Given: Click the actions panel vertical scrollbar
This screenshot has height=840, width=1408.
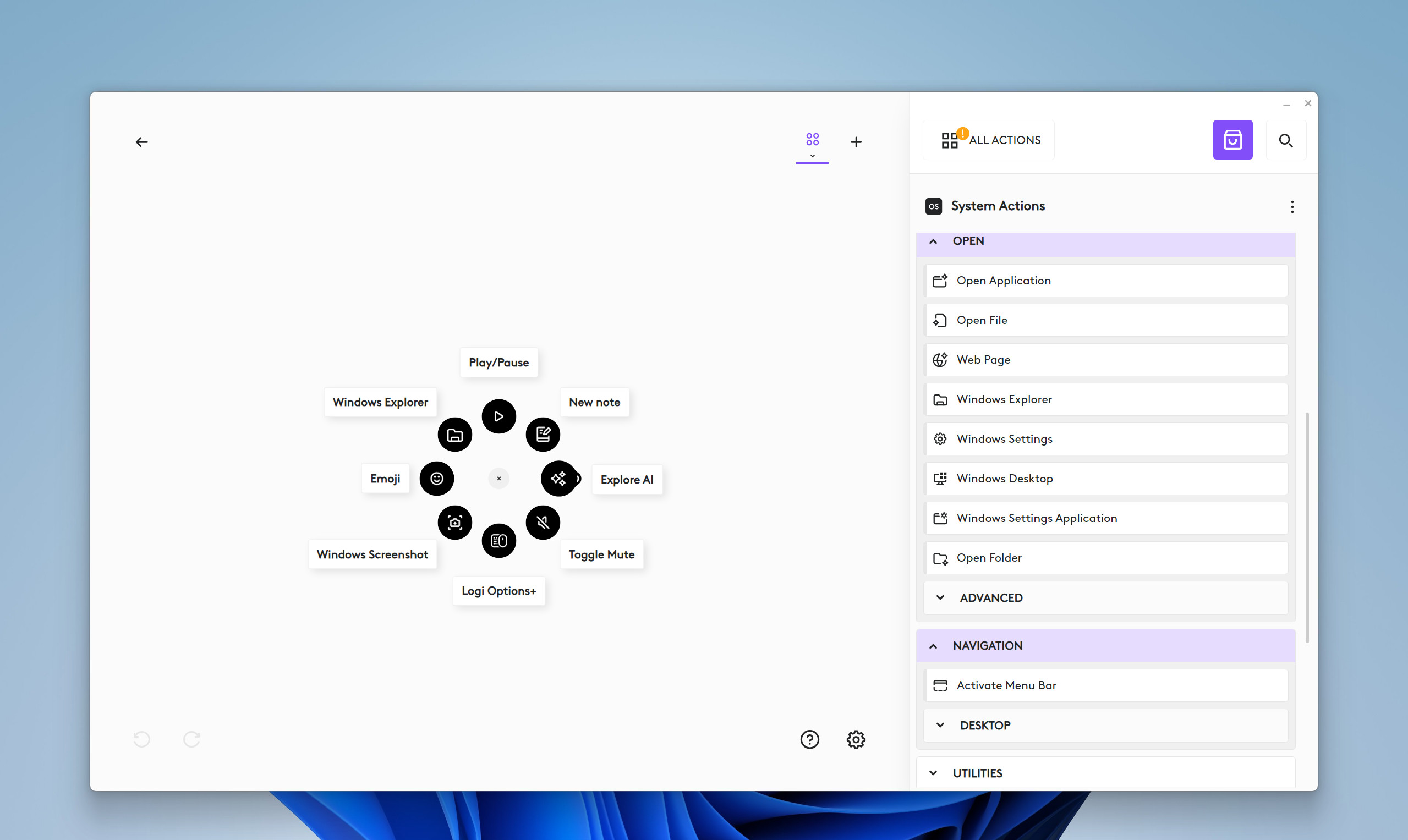Looking at the screenshot, I should [x=1307, y=528].
